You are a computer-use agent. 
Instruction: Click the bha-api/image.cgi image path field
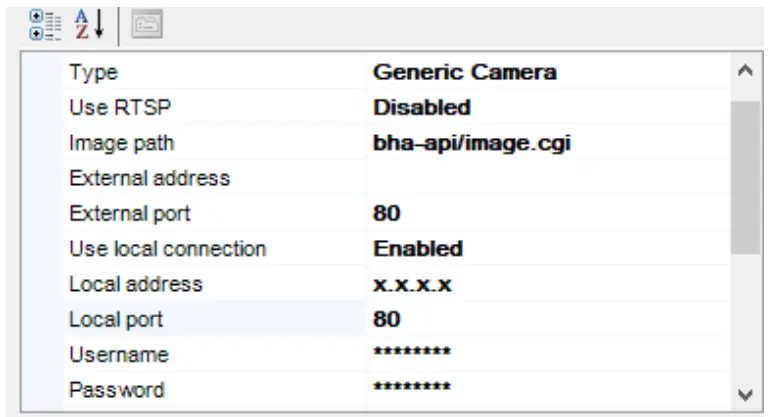click(471, 143)
